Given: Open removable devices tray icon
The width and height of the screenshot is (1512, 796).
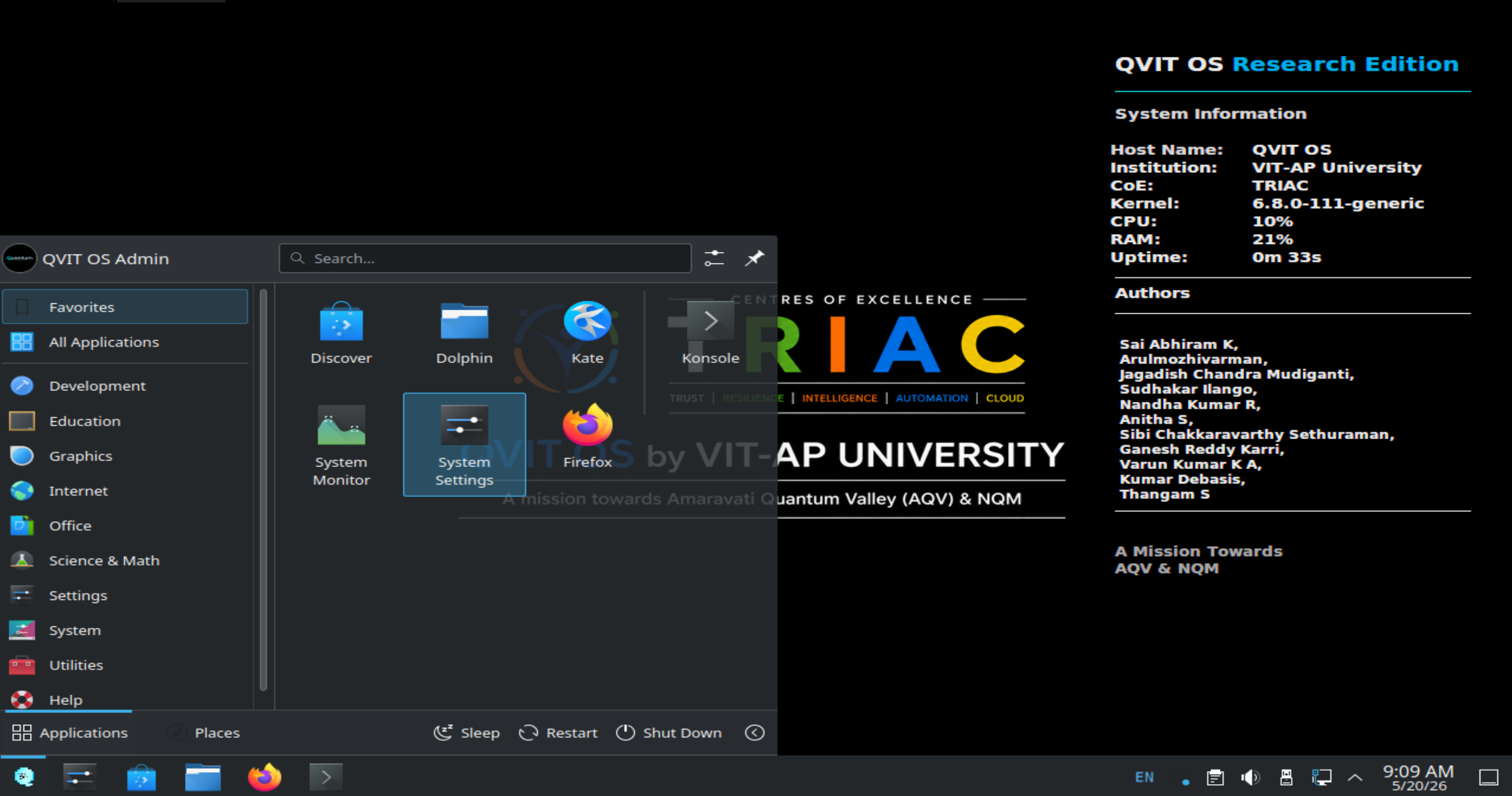Looking at the screenshot, I should click(x=1286, y=777).
